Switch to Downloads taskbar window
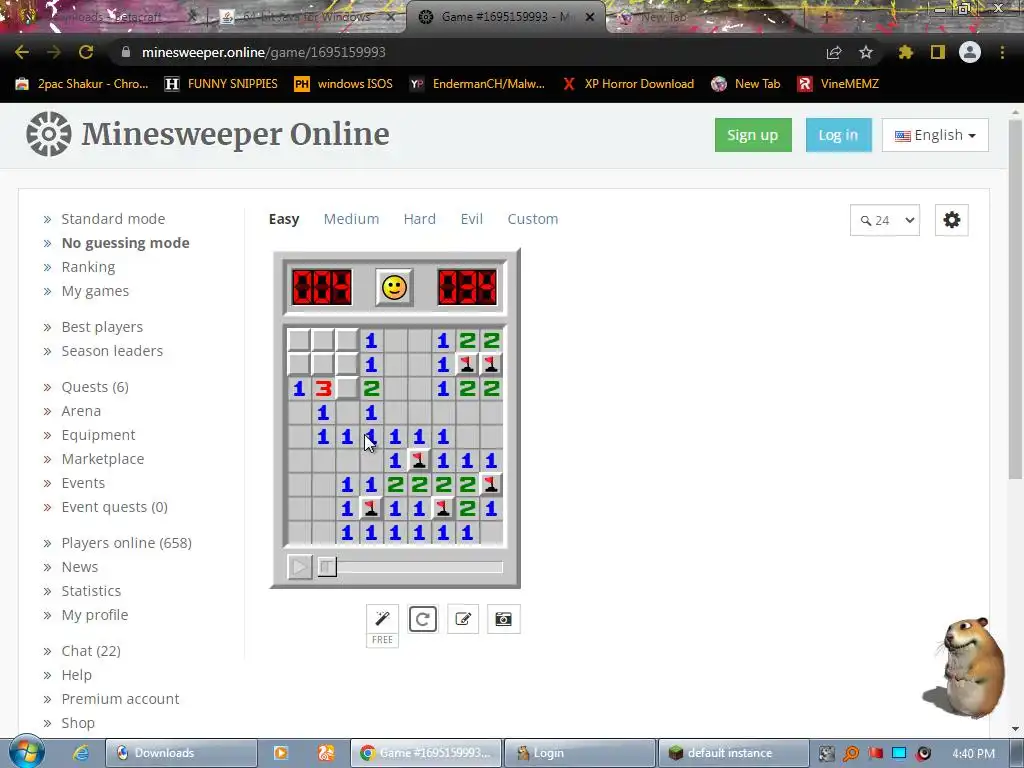Image resolution: width=1024 pixels, height=768 pixels. [x=181, y=753]
